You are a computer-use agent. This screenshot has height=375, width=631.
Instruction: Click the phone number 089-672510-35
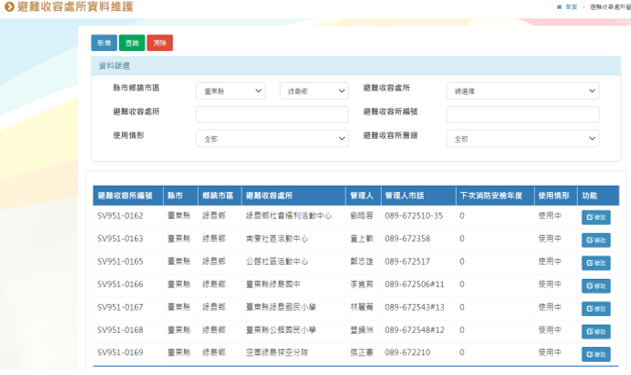pos(414,216)
